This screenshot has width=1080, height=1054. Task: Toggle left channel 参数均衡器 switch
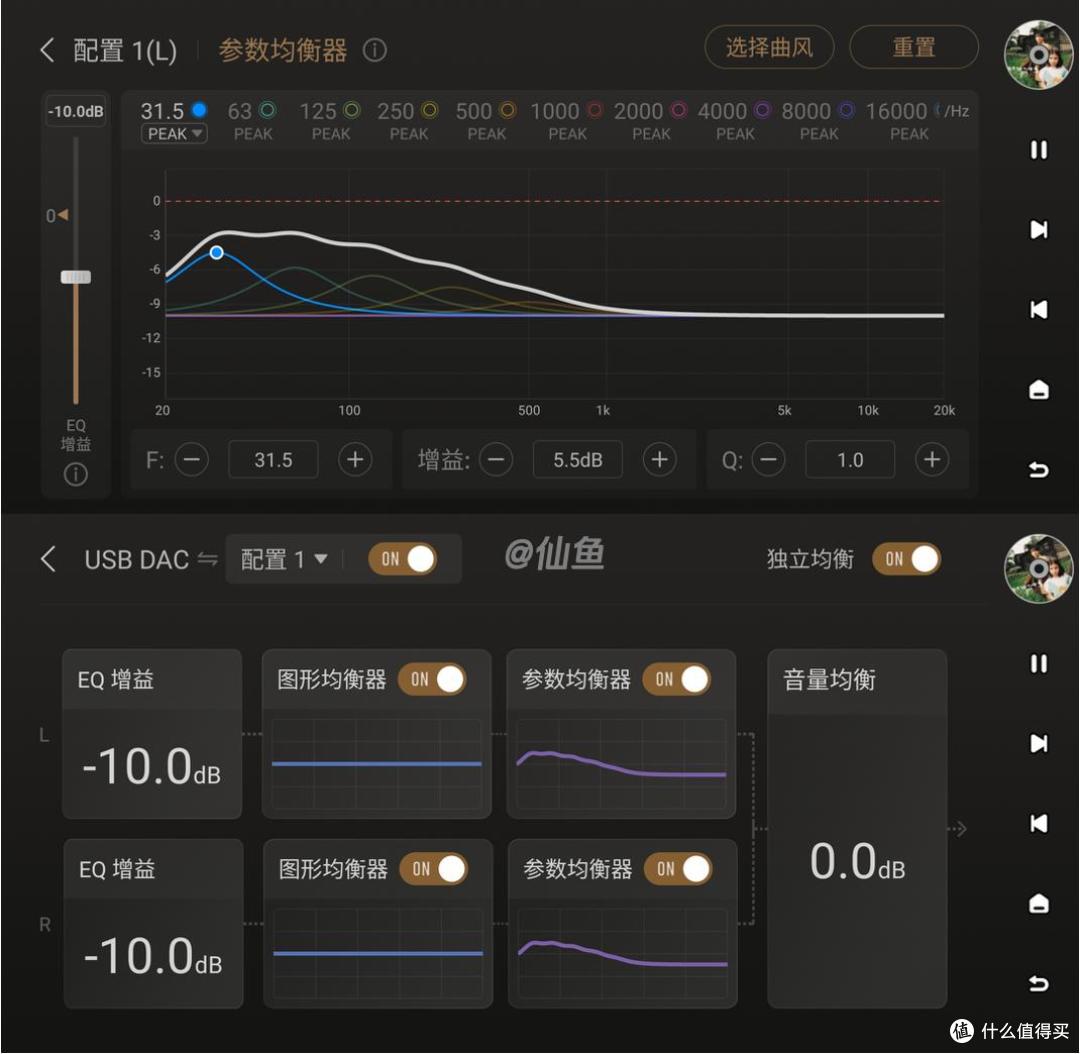click(676, 679)
